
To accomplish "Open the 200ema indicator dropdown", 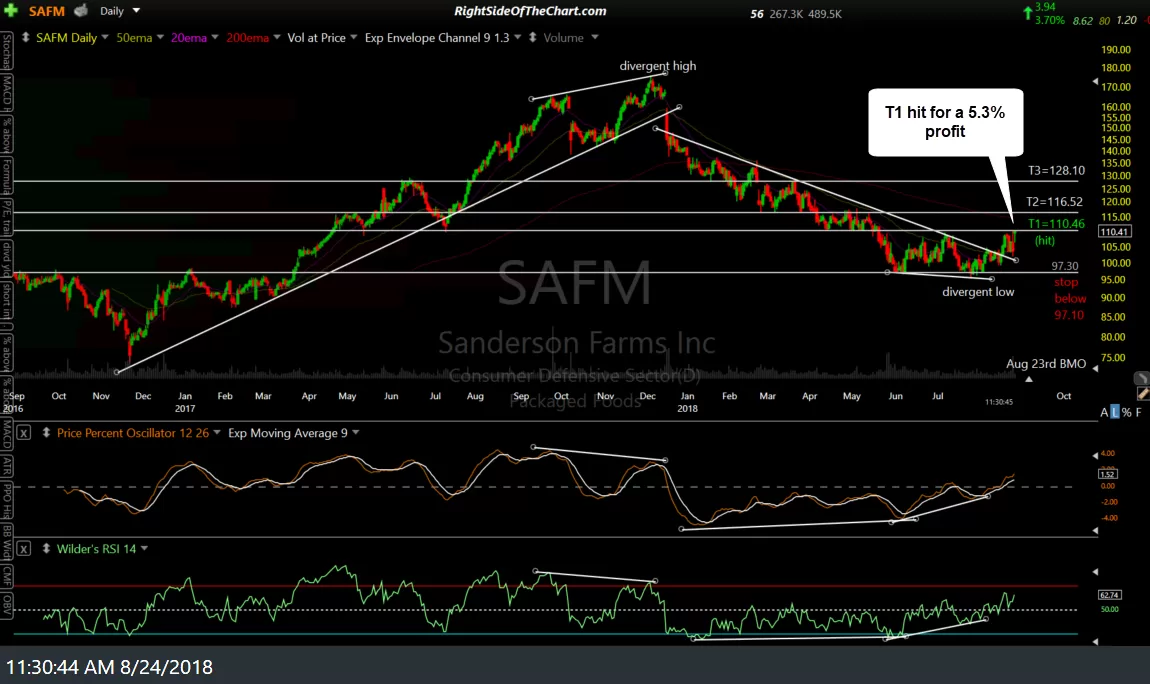I will 276,37.
